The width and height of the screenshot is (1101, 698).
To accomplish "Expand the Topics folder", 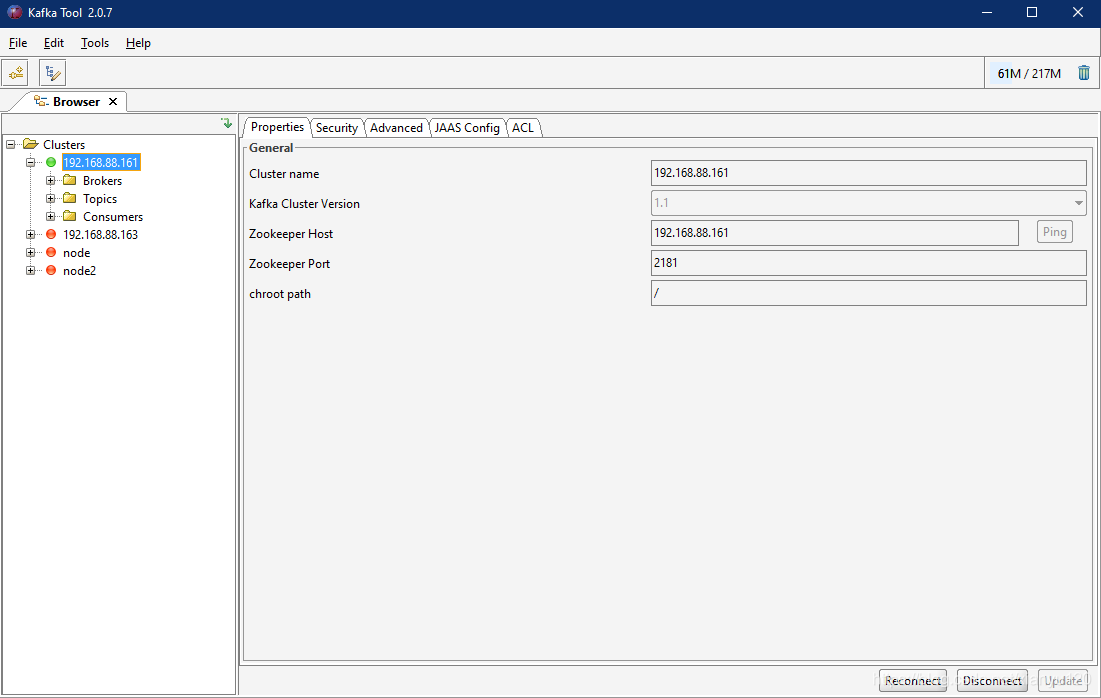I will tap(50, 199).
